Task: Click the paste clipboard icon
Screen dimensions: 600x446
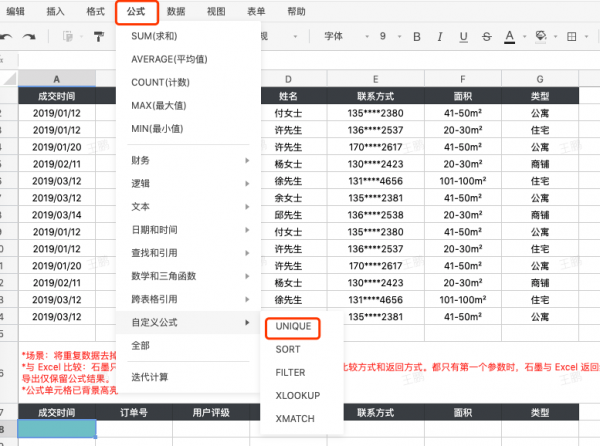Action: 68,37
